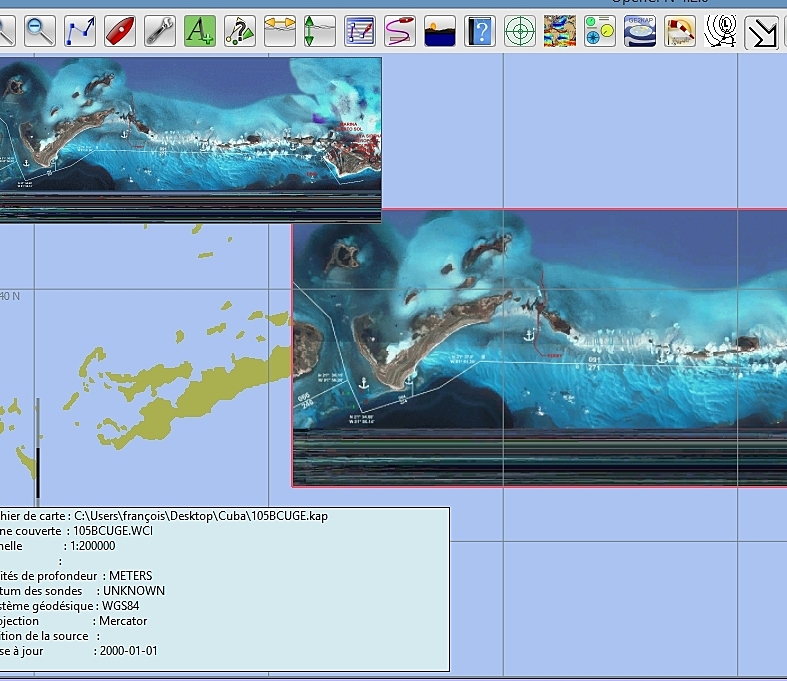This screenshot has height=681, width=787.
Task: Click the scale value 1:200000
Action: tap(92, 546)
